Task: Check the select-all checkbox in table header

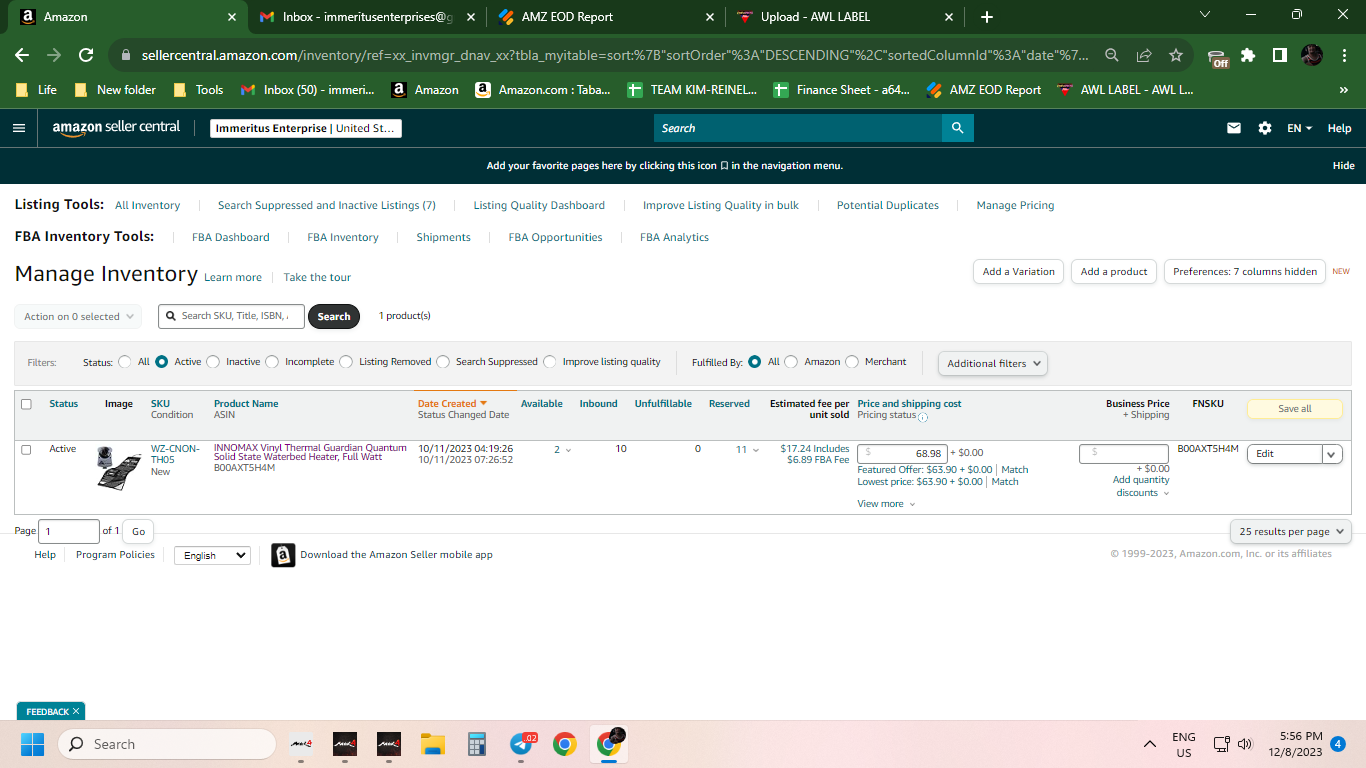Action: pos(26,404)
